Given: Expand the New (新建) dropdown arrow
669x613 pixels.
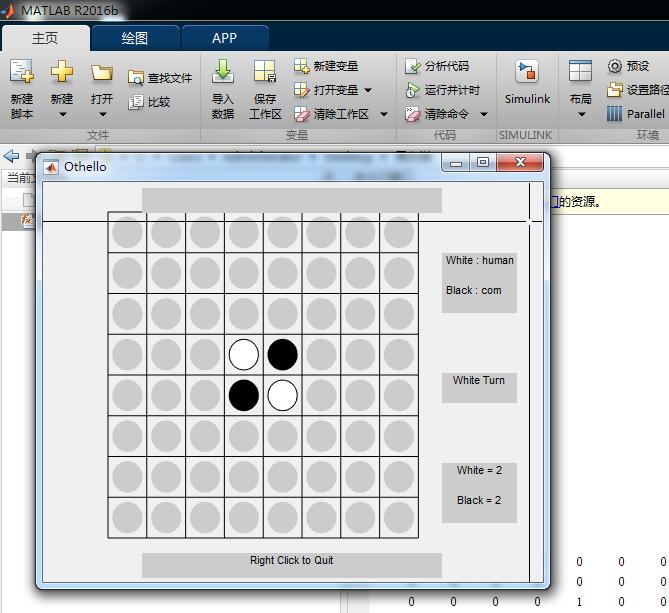Looking at the screenshot, I should (63, 114).
